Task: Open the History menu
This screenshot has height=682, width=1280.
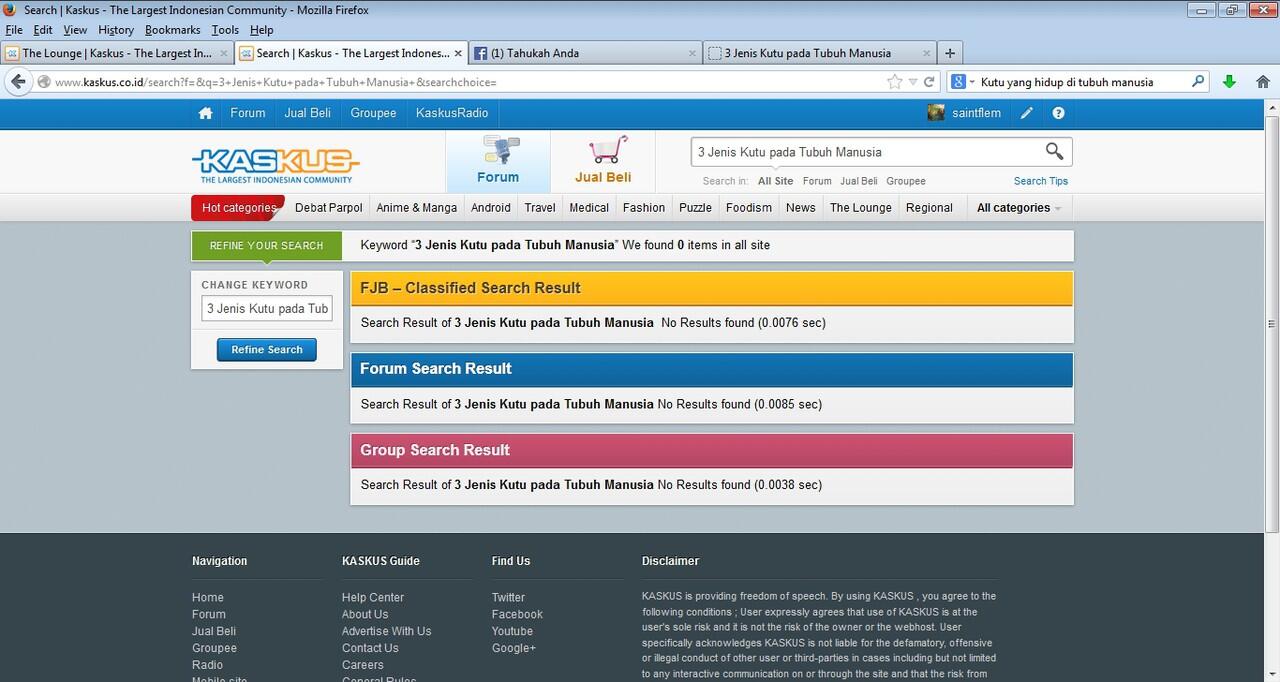Action: tap(116, 30)
